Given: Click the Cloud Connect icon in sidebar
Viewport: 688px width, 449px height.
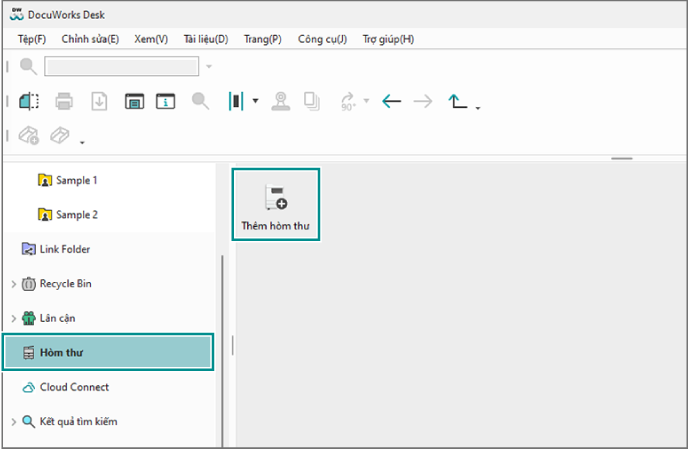Looking at the screenshot, I should click(x=28, y=387).
